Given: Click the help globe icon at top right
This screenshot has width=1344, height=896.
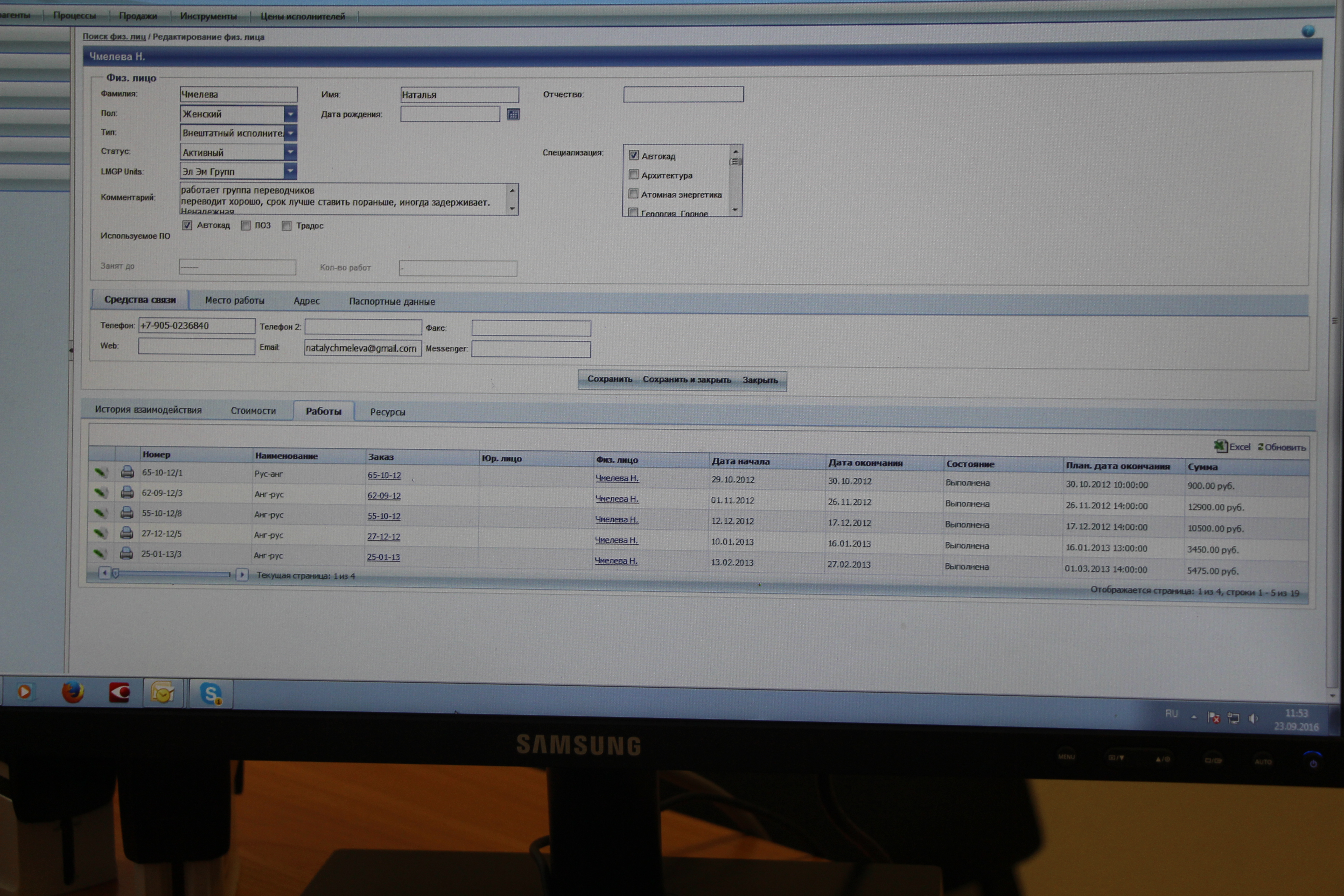Looking at the screenshot, I should point(1308,31).
